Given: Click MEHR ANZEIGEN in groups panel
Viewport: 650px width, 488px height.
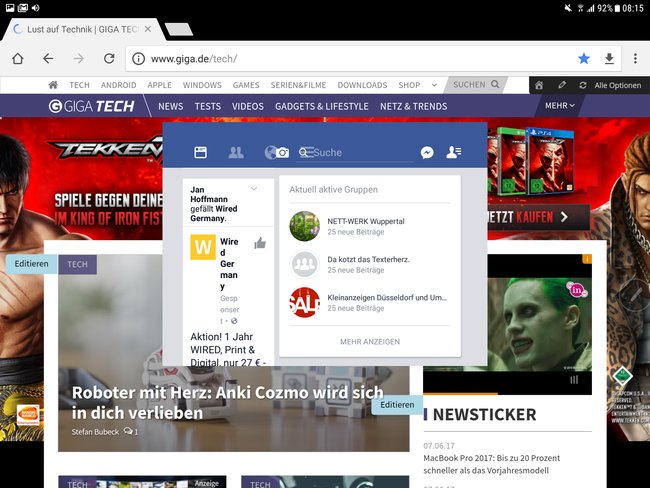Looking at the screenshot, I should pos(370,342).
